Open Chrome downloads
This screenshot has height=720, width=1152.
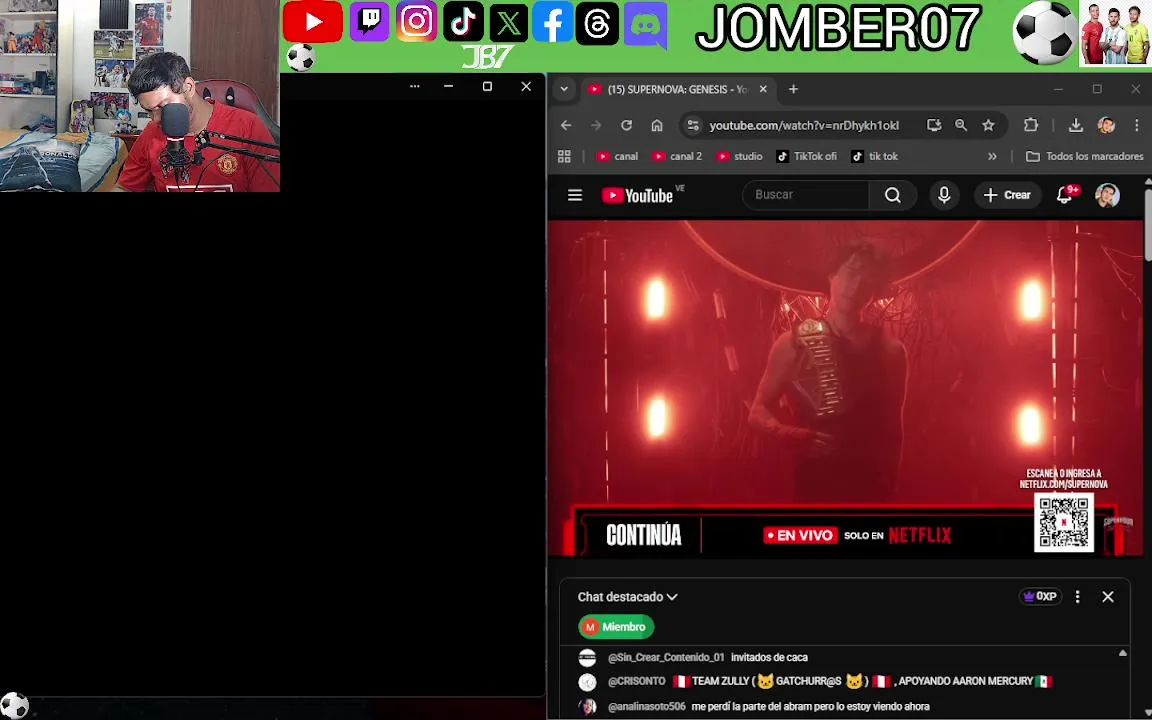(x=1076, y=126)
